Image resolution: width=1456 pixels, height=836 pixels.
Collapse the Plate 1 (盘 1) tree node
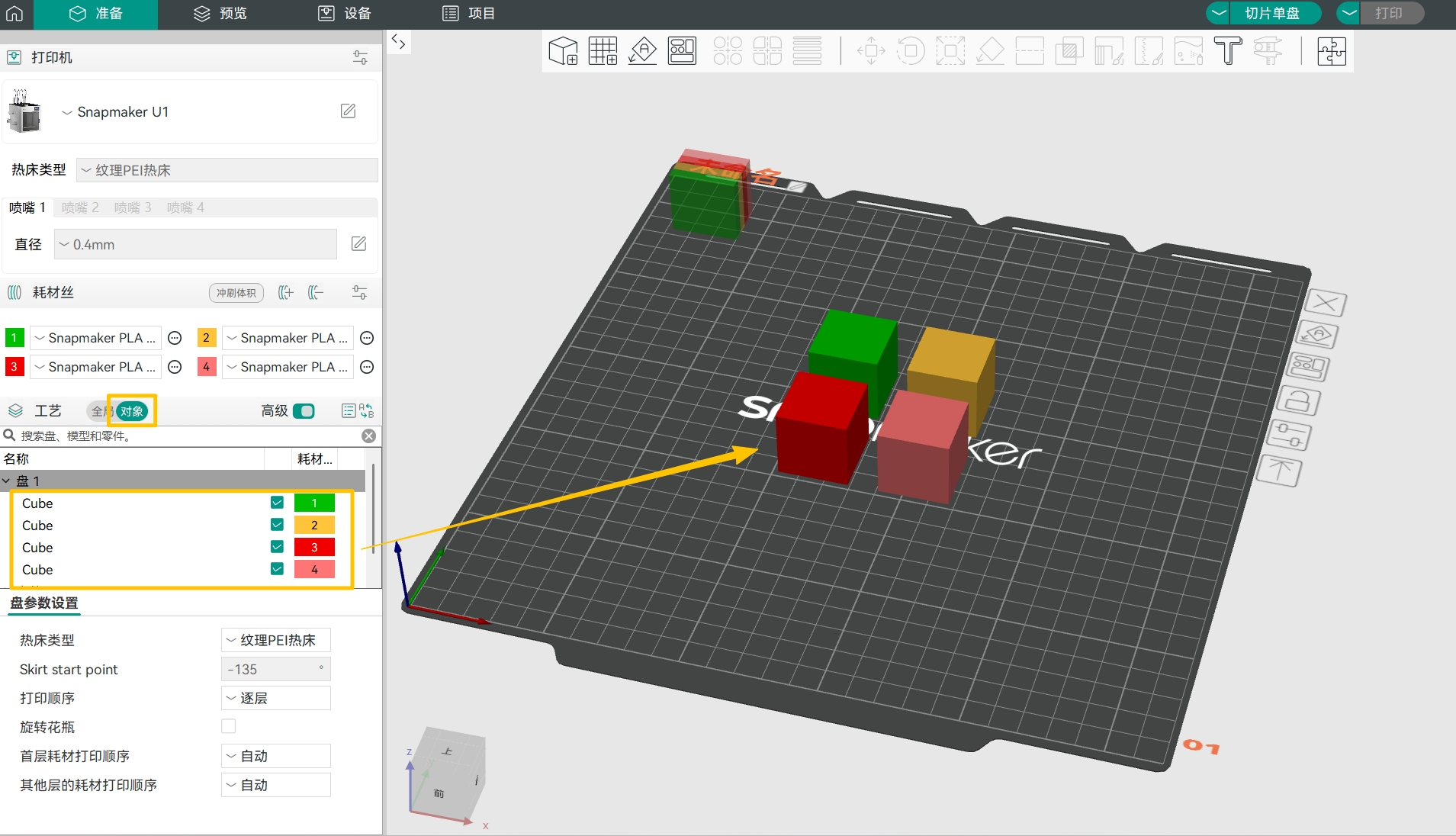[x=6, y=481]
